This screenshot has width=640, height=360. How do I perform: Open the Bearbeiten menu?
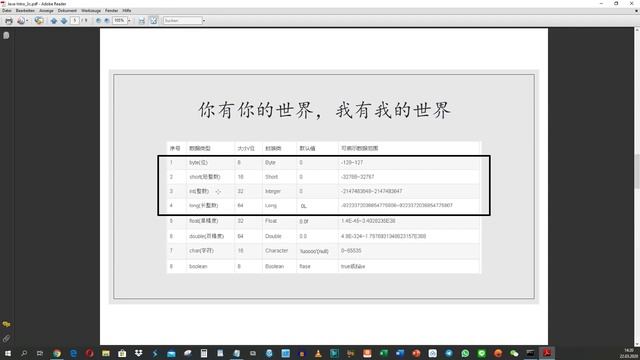click(x=25, y=11)
